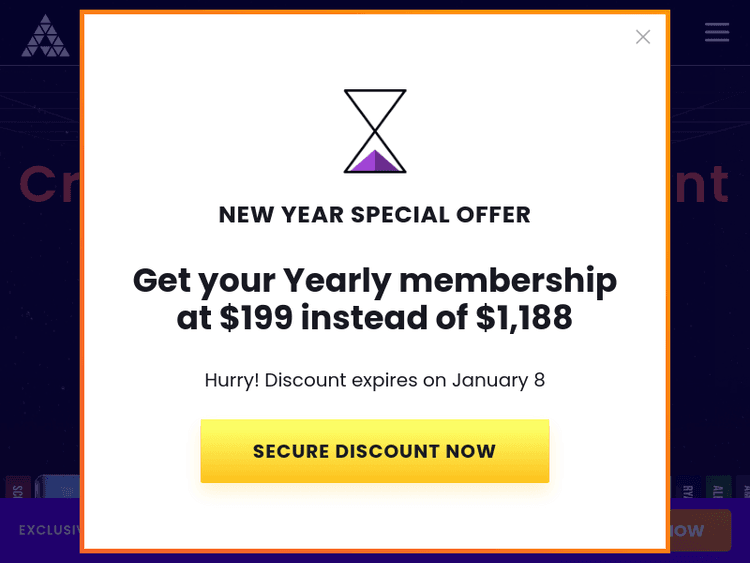
Task: Click the $1,188 original price text
Action: (524, 318)
